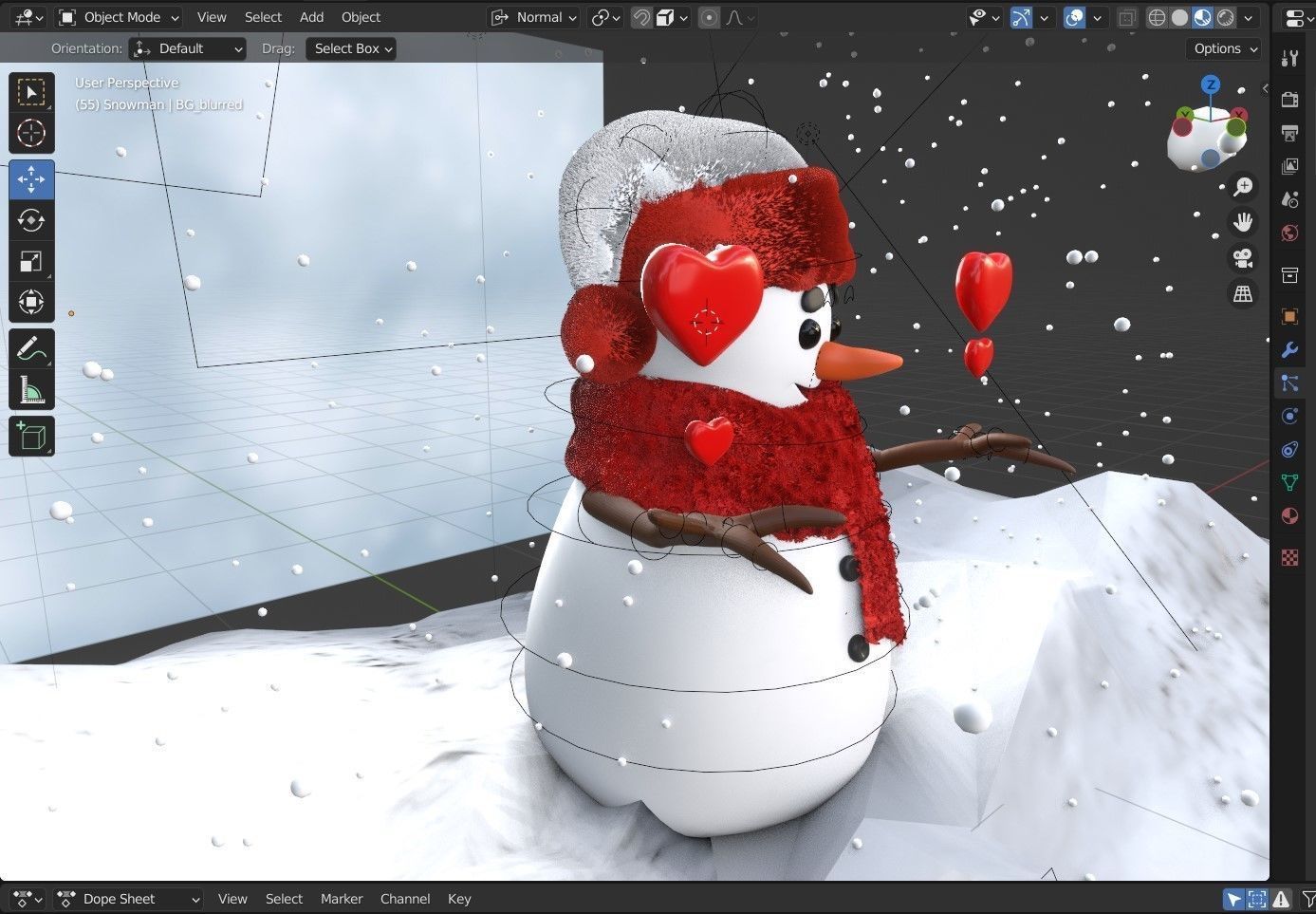1316x914 pixels.
Task: Open the Orientation Default dropdown
Action: pos(188,48)
